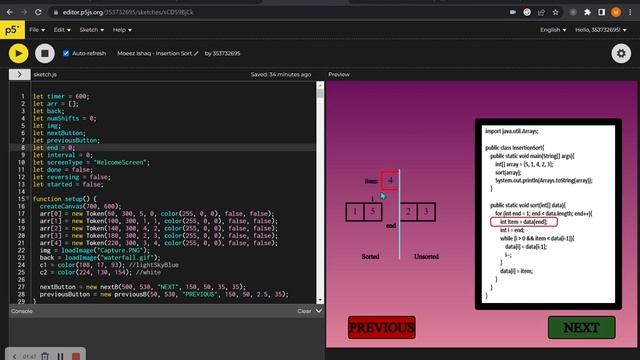640x360 pixels.
Task: Click the Preview panel label
Action: click(x=339, y=74)
